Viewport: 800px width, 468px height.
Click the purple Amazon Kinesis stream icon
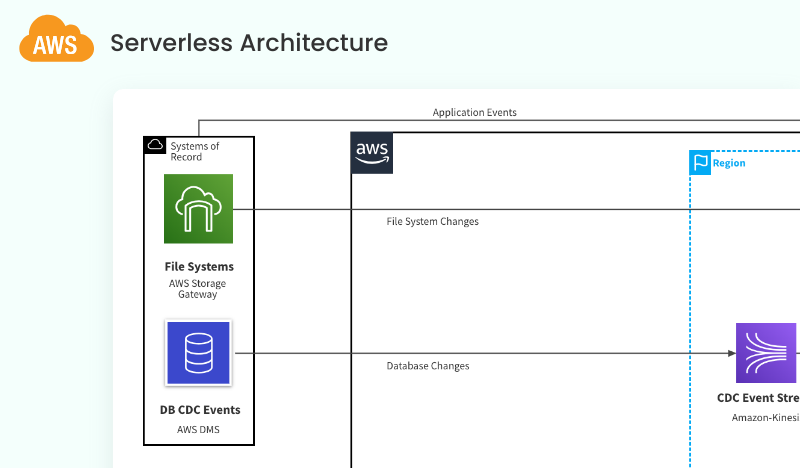[766, 353]
